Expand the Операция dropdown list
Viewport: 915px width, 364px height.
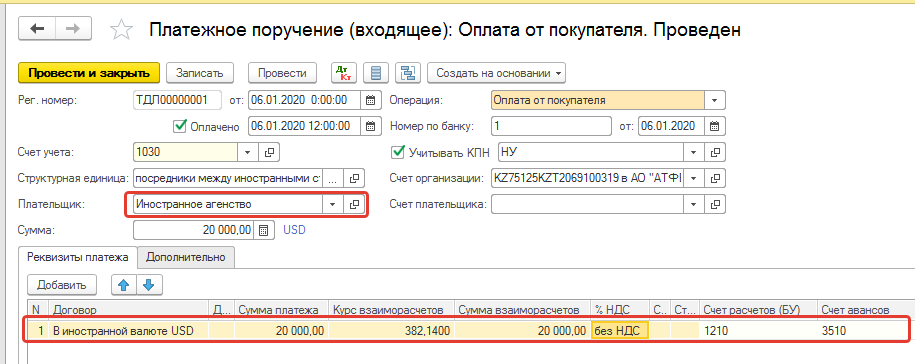[x=715, y=100]
